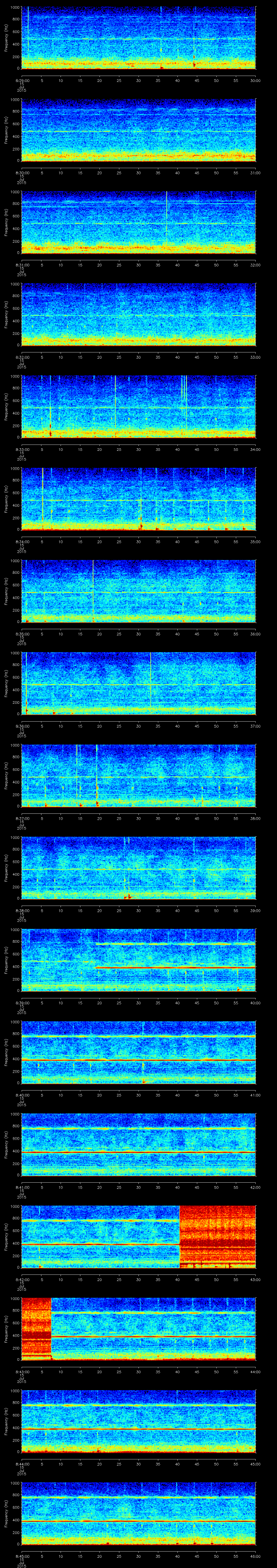Mark the vertical spike near 18s in 8:35 panel
Image resolution: width=277 pixels, height=1568 pixels.
click(x=93, y=590)
